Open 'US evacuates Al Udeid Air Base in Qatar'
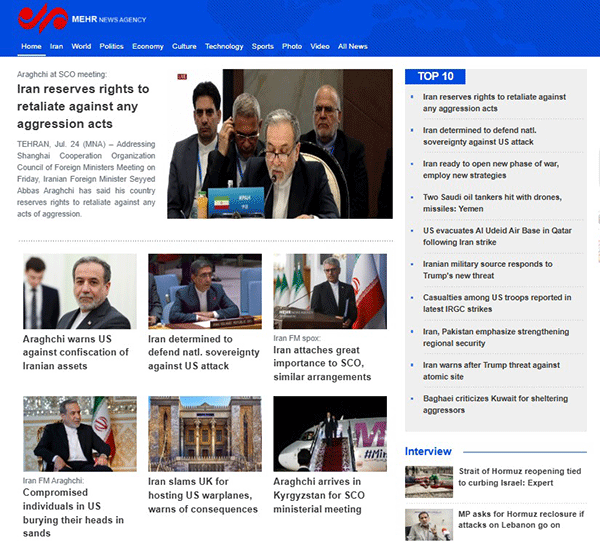The image size is (600, 543). pos(497,236)
